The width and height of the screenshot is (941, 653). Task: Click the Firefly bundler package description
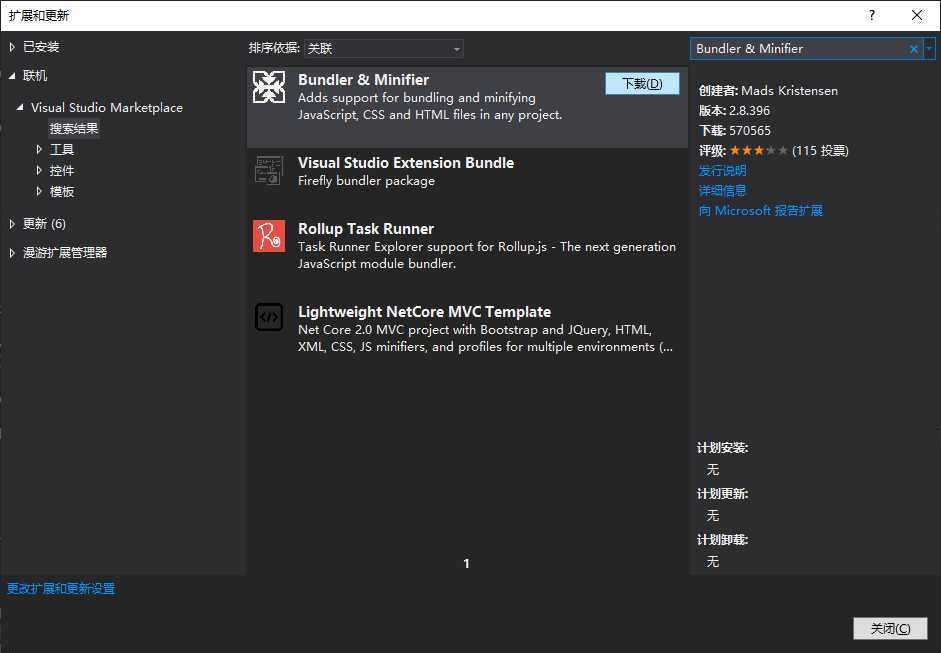pyautogui.click(x=366, y=181)
